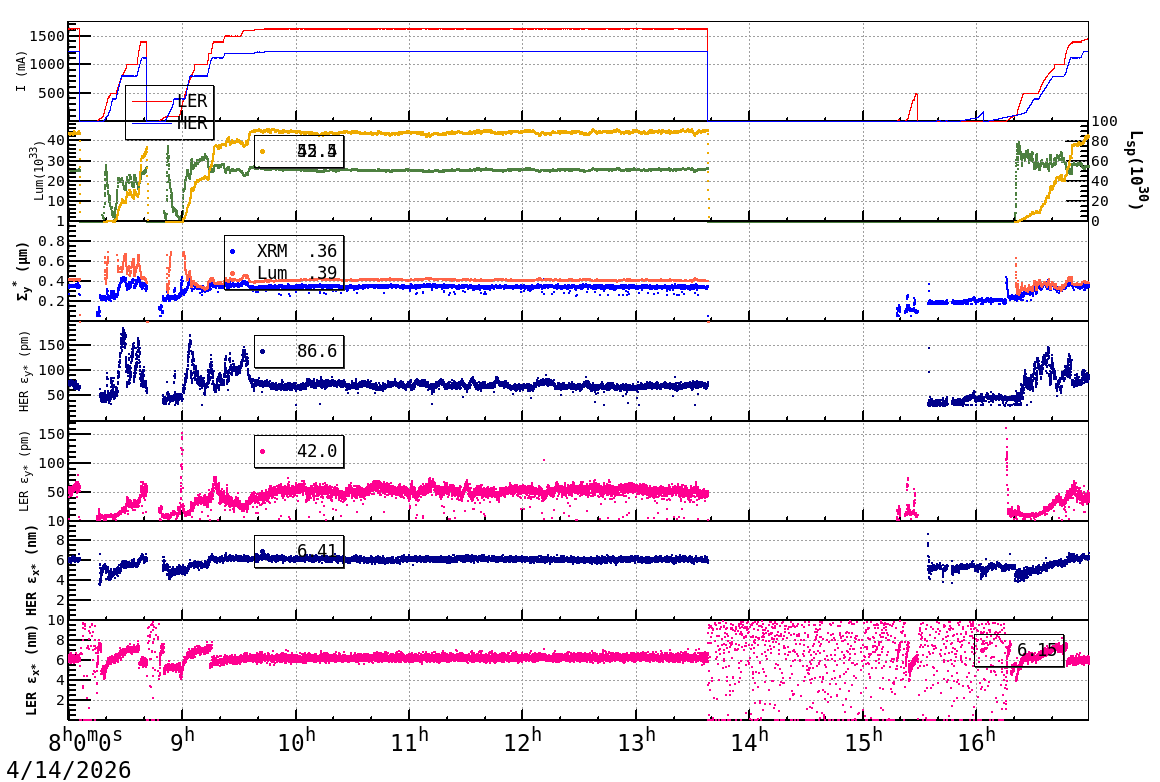The width and height of the screenshot is (1160, 782).
Task: Click the I (mA) y-axis title
Action: point(21,72)
